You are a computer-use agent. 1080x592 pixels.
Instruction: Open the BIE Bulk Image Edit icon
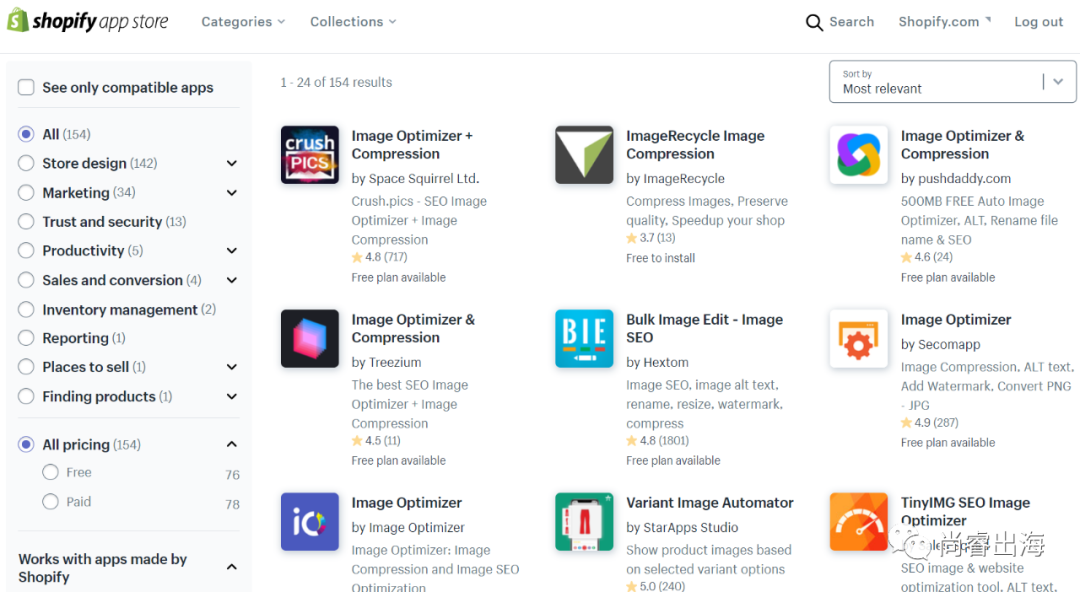pyautogui.click(x=584, y=338)
